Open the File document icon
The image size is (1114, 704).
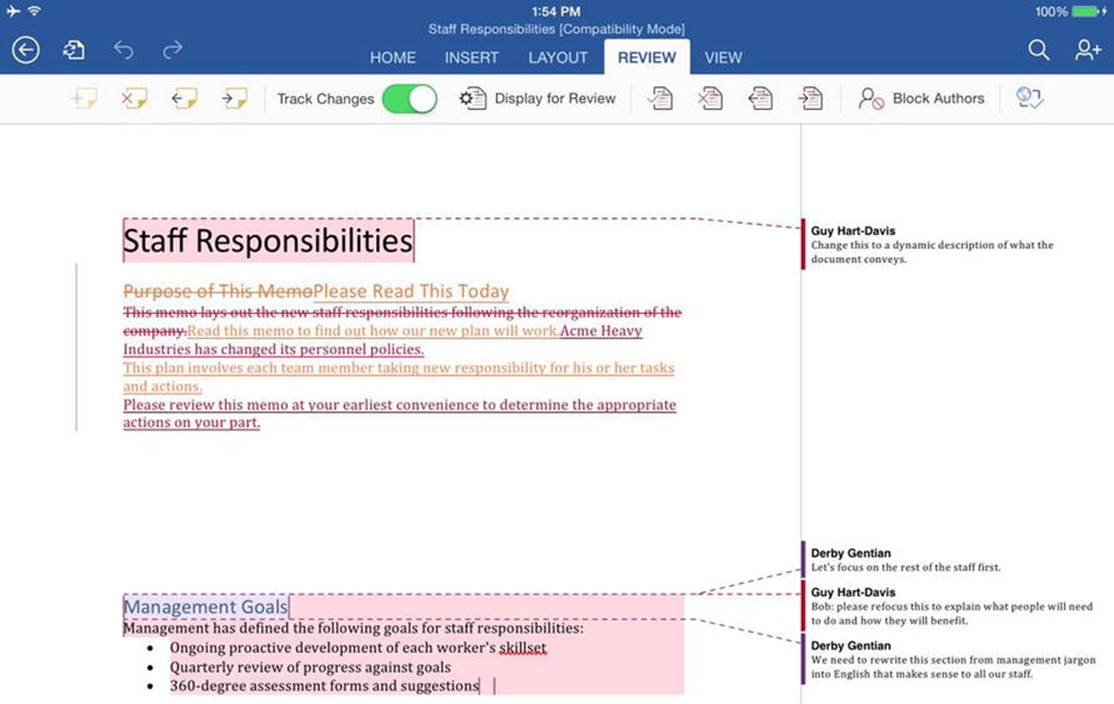74,50
